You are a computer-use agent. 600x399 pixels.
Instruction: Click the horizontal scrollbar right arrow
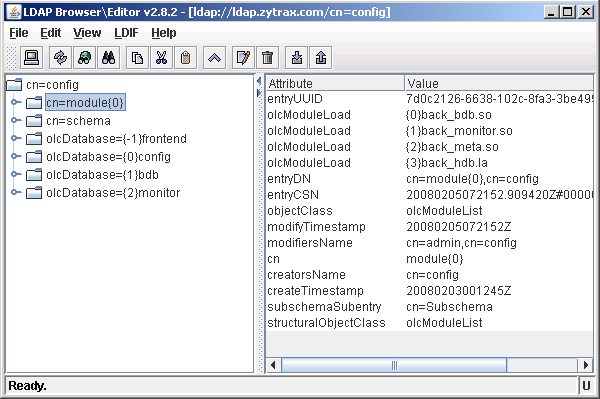585,365
